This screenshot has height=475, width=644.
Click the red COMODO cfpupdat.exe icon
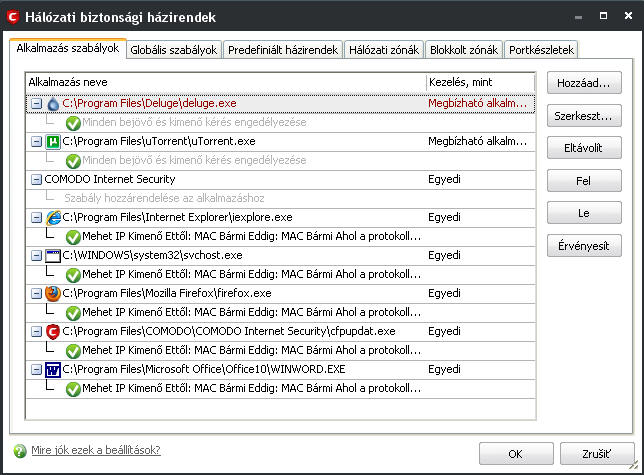click(53, 332)
